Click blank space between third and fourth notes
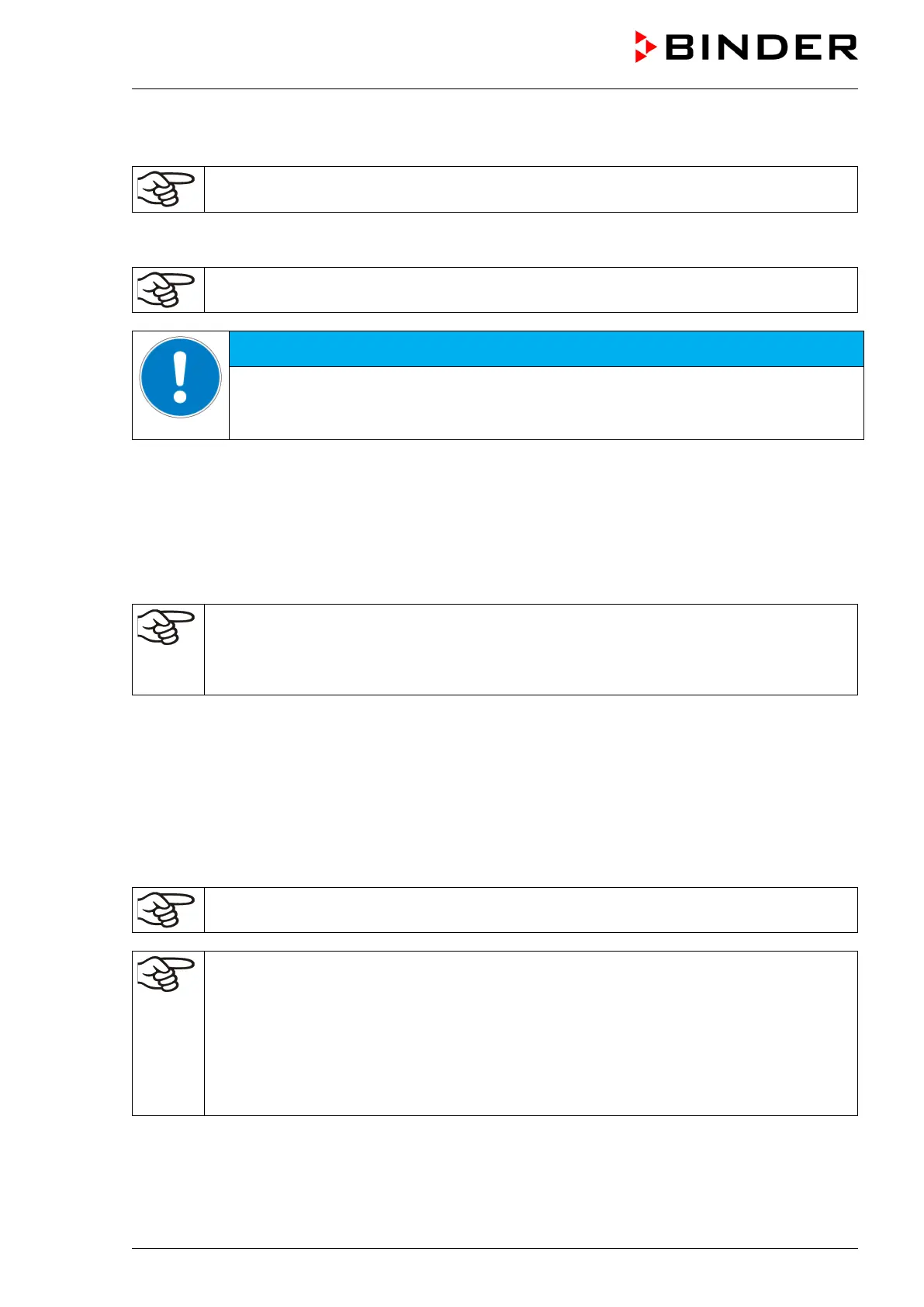 pyautogui.click(x=494, y=790)
